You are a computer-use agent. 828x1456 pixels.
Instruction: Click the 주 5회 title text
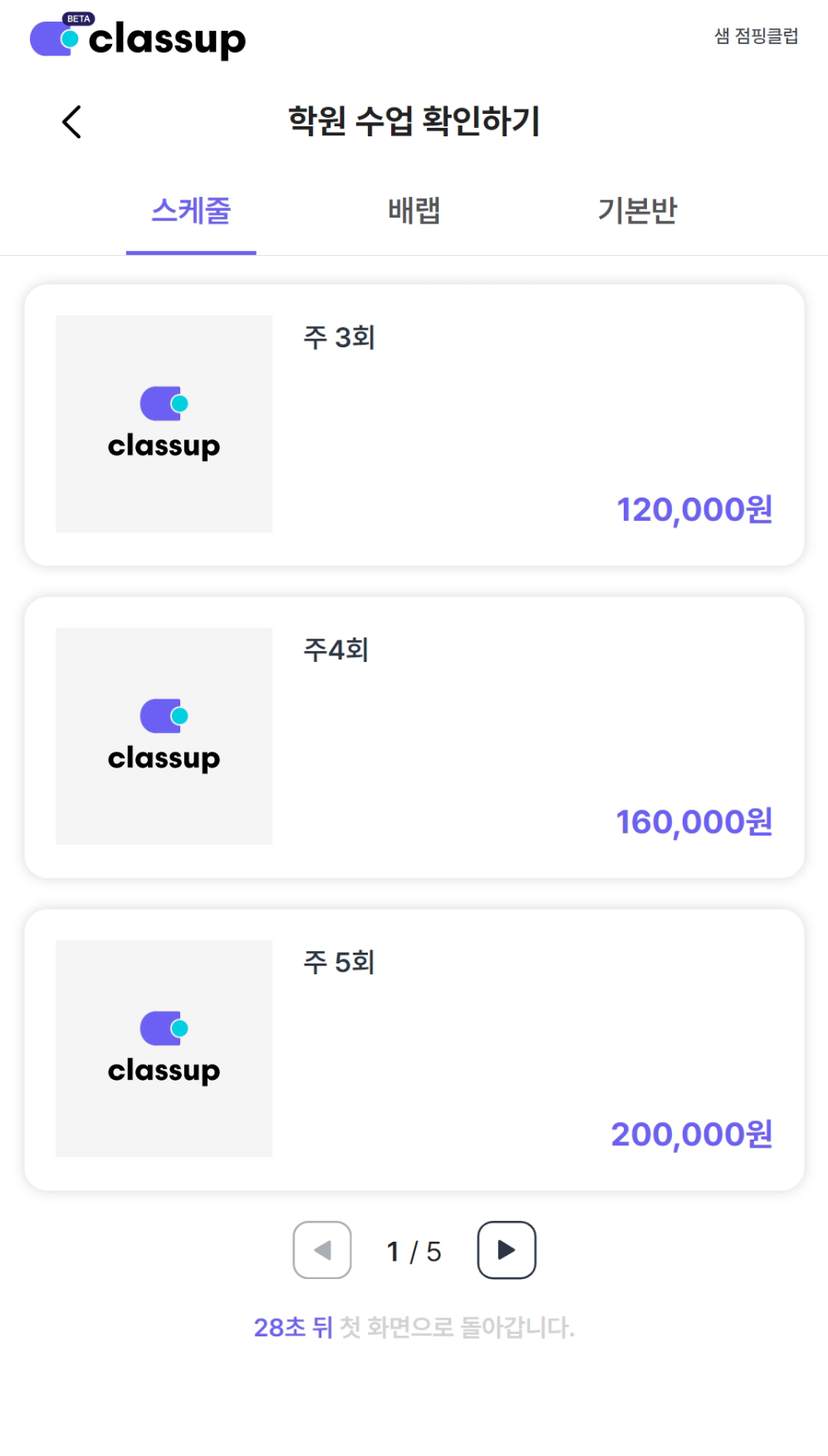click(x=339, y=962)
